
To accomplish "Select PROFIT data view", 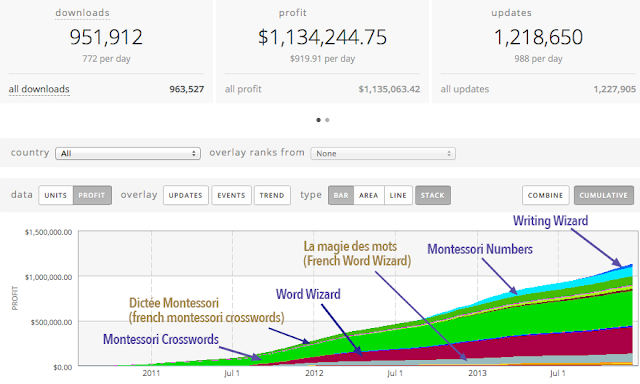I will 92,195.
